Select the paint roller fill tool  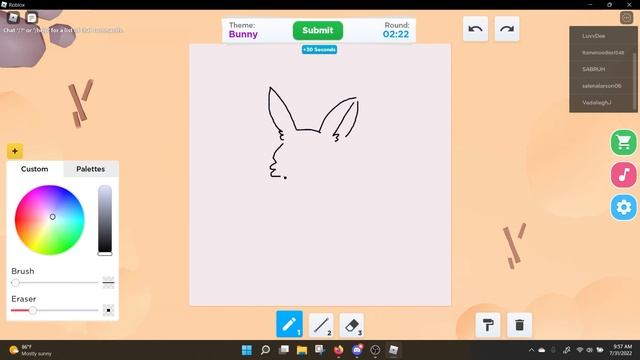click(488, 325)
